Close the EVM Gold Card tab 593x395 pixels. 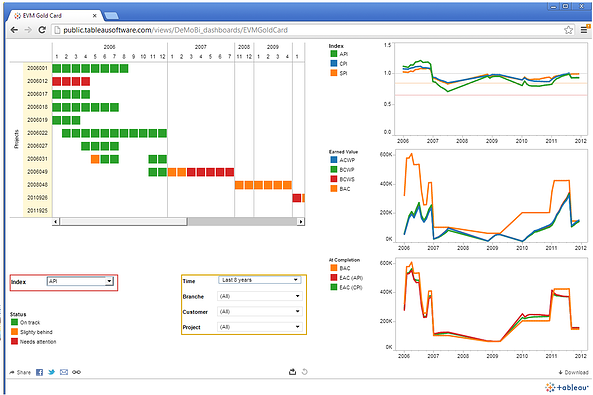[x=95, y=16]
